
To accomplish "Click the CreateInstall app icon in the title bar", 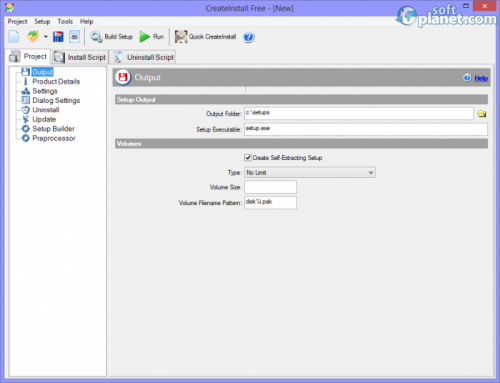I will click(10, 8).
